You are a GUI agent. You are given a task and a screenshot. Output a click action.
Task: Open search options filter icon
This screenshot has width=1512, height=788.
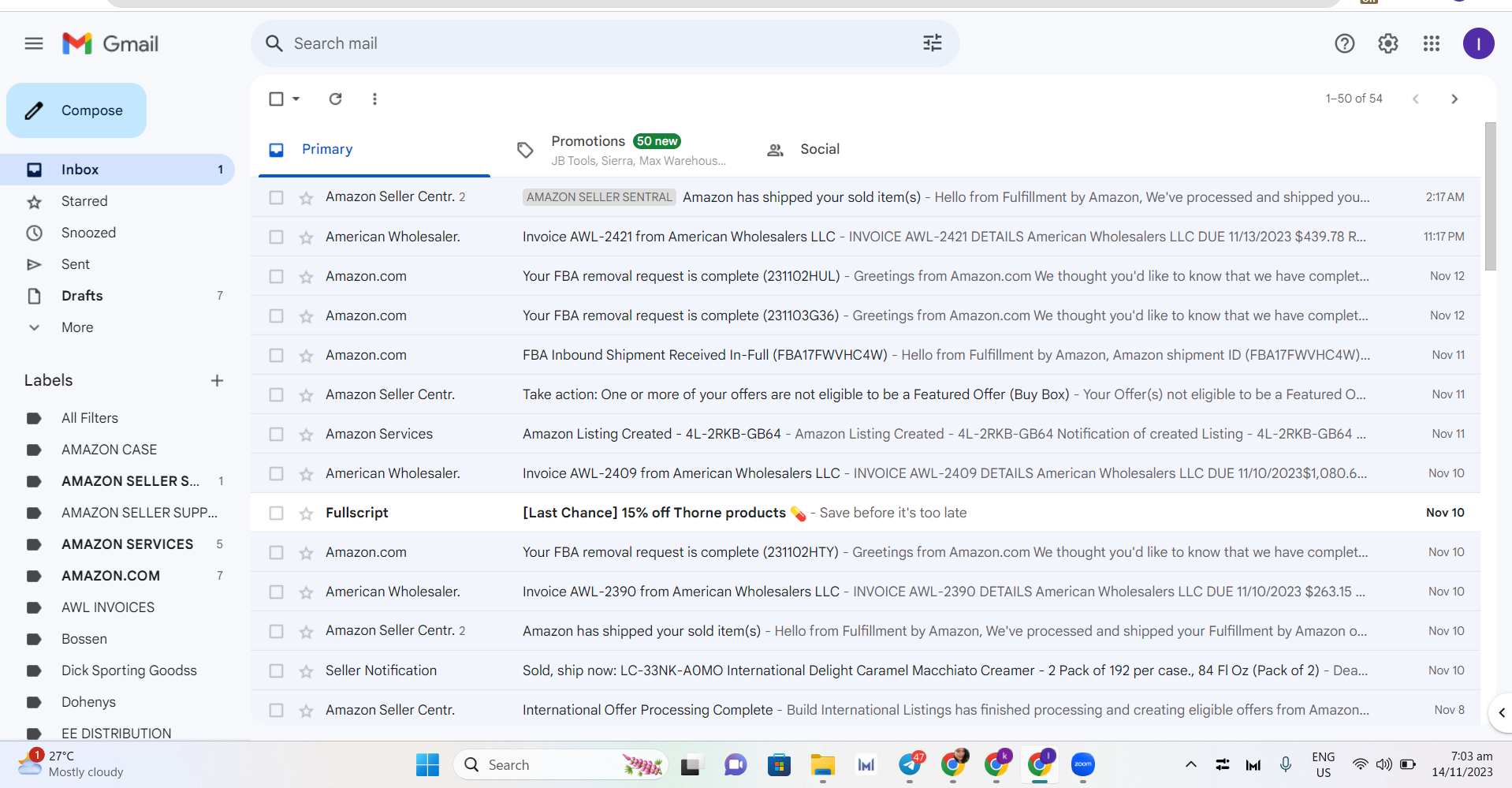933,43
